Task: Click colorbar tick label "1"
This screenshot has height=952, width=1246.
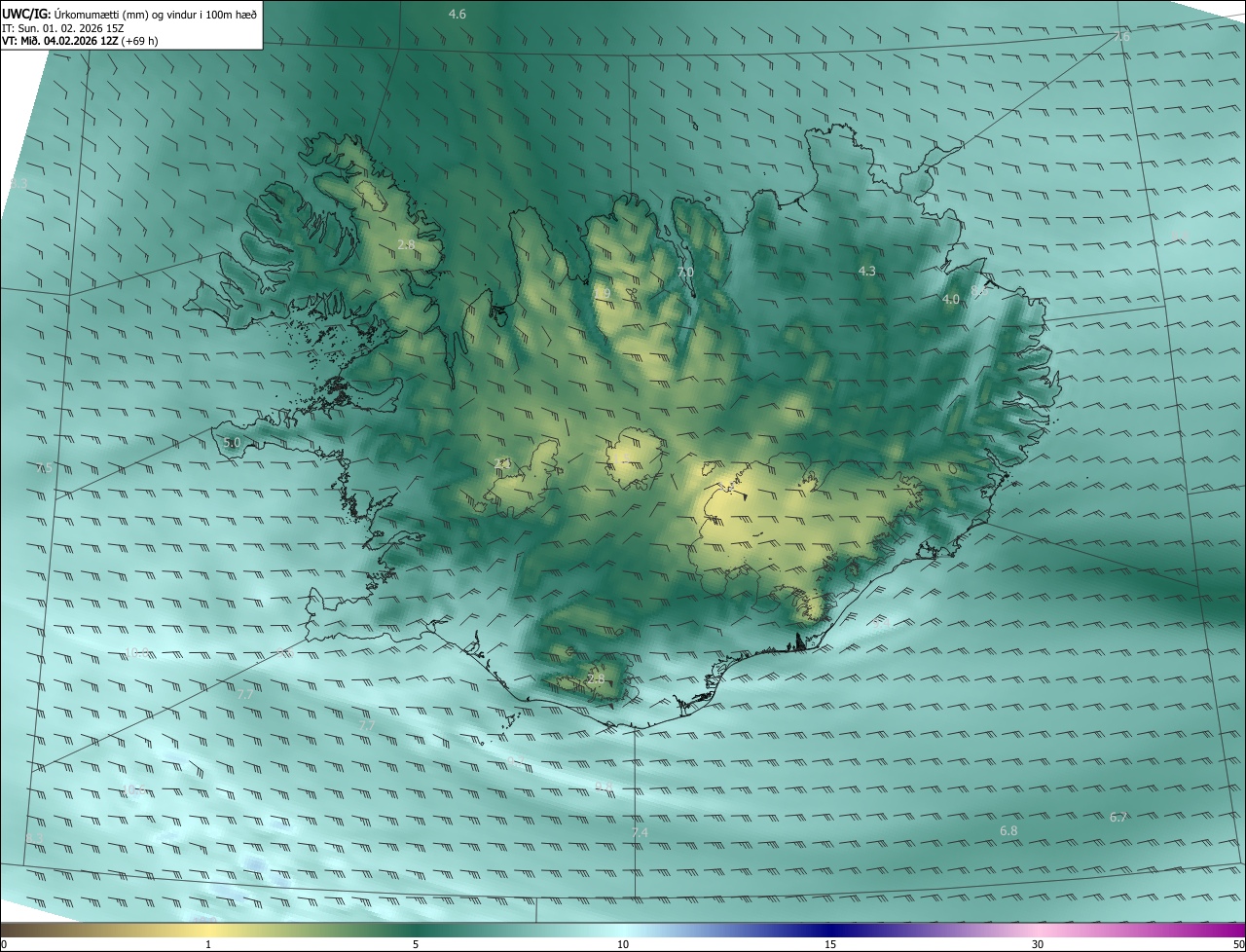Action: click(208, 945)
